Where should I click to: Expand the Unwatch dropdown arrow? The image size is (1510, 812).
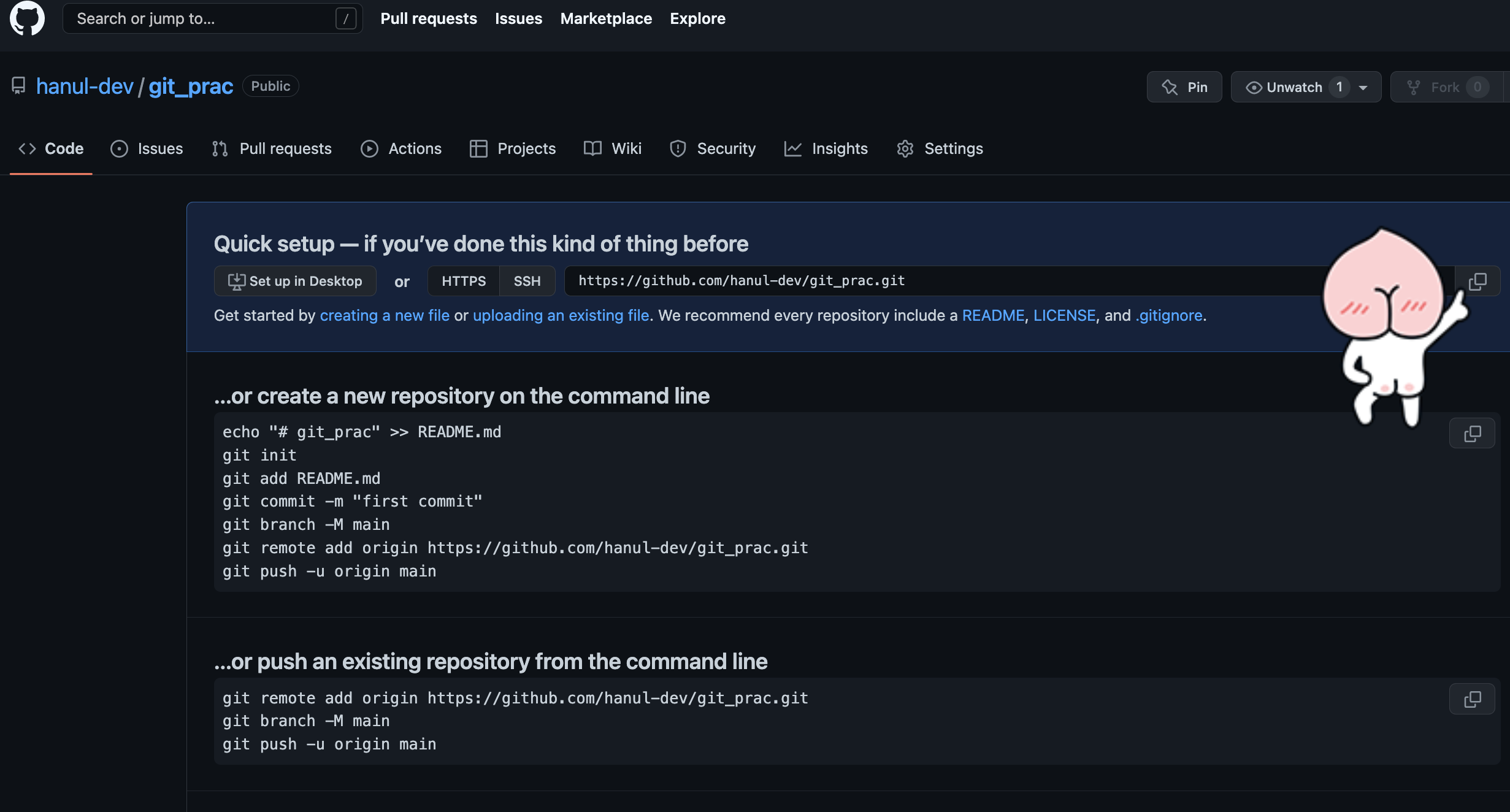[1363, 88]
